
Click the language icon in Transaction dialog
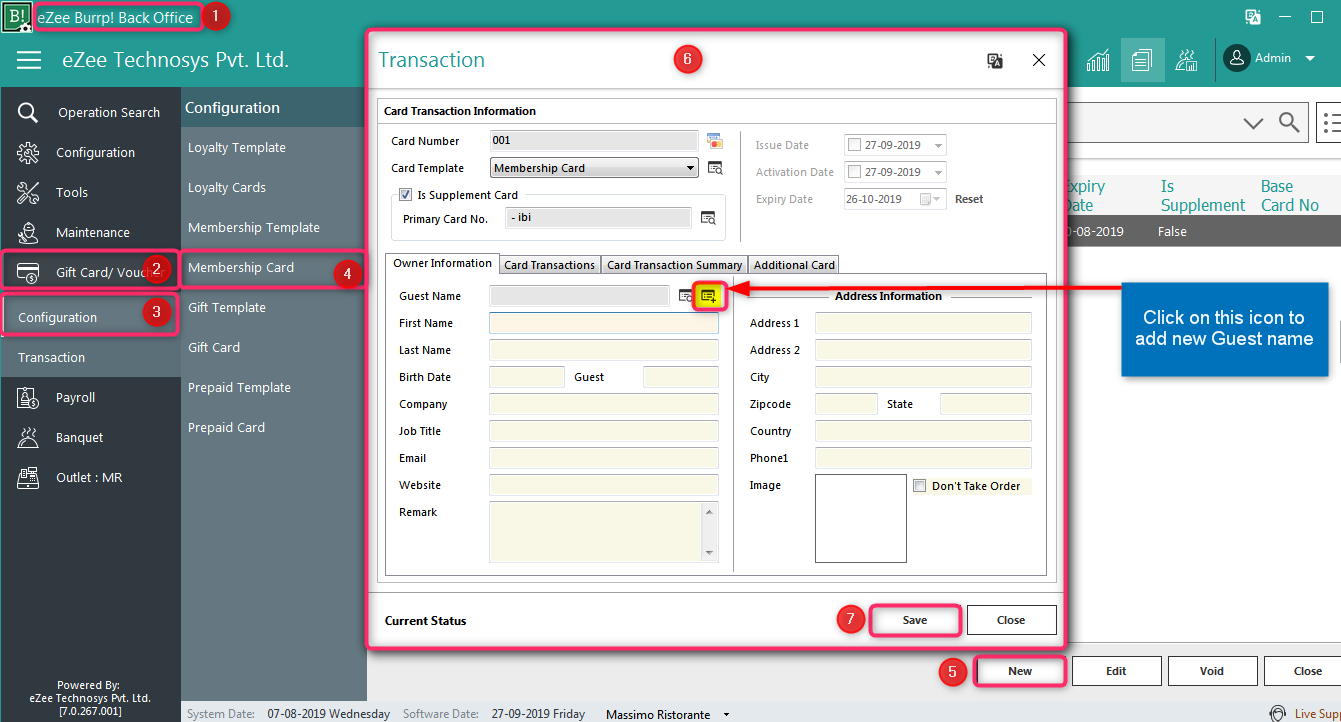tap(995, 60)
